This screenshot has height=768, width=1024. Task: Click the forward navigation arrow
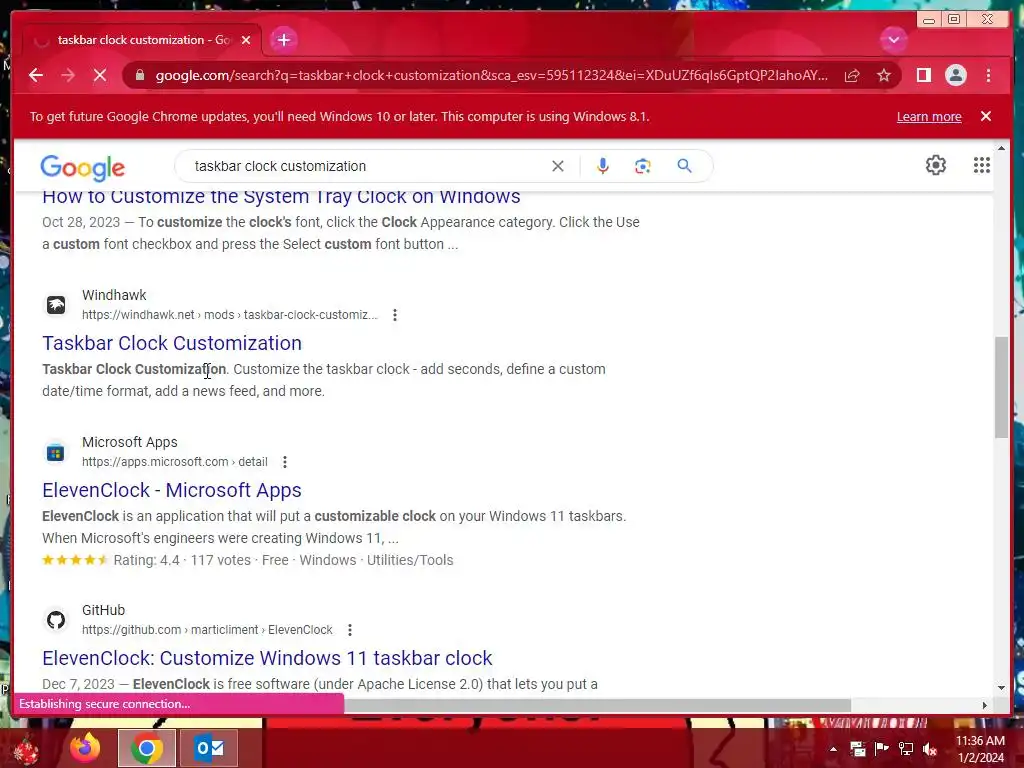pyautogui.click(x=68, y=75)
